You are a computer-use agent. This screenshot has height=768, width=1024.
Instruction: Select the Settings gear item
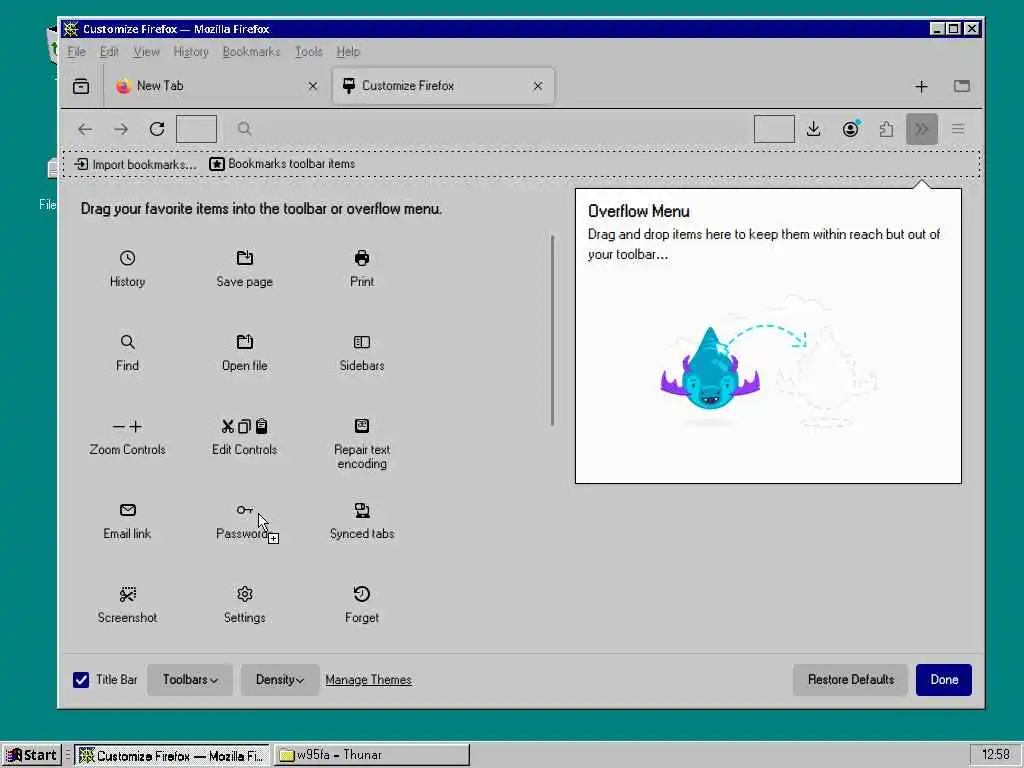click(x=244, y=605)
